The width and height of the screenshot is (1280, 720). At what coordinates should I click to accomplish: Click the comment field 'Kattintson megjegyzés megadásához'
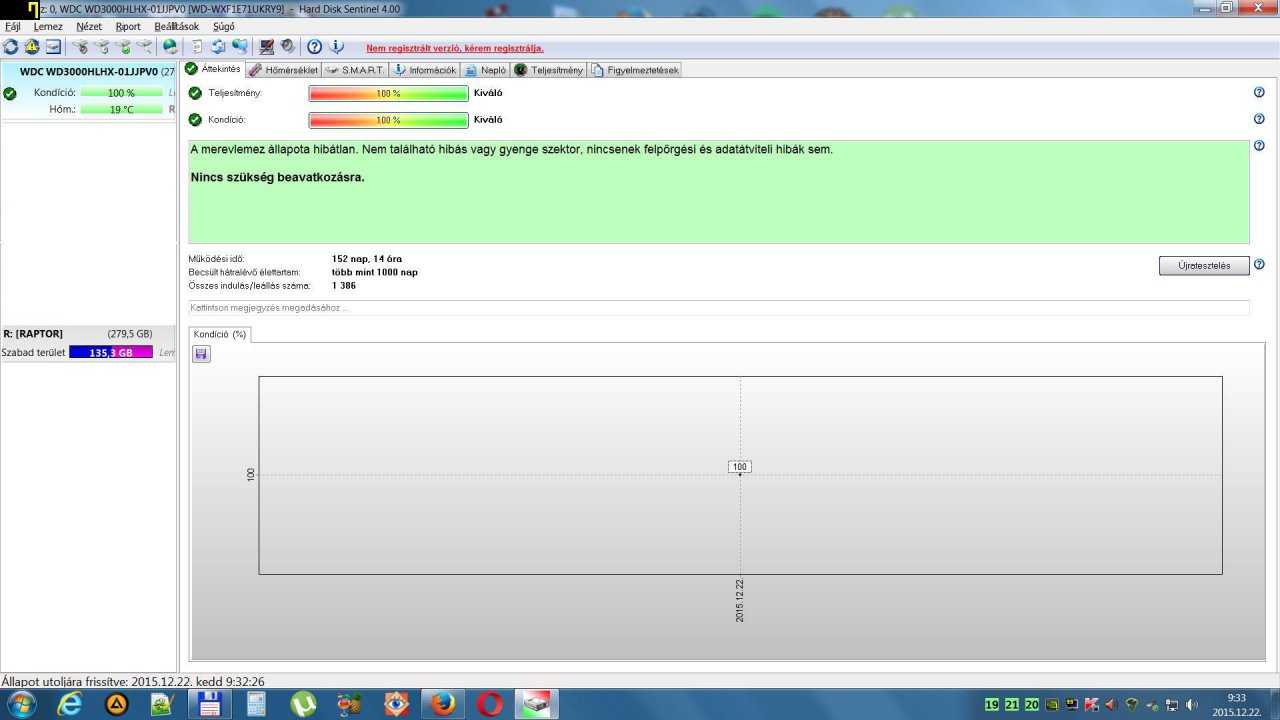click(719, 308)
